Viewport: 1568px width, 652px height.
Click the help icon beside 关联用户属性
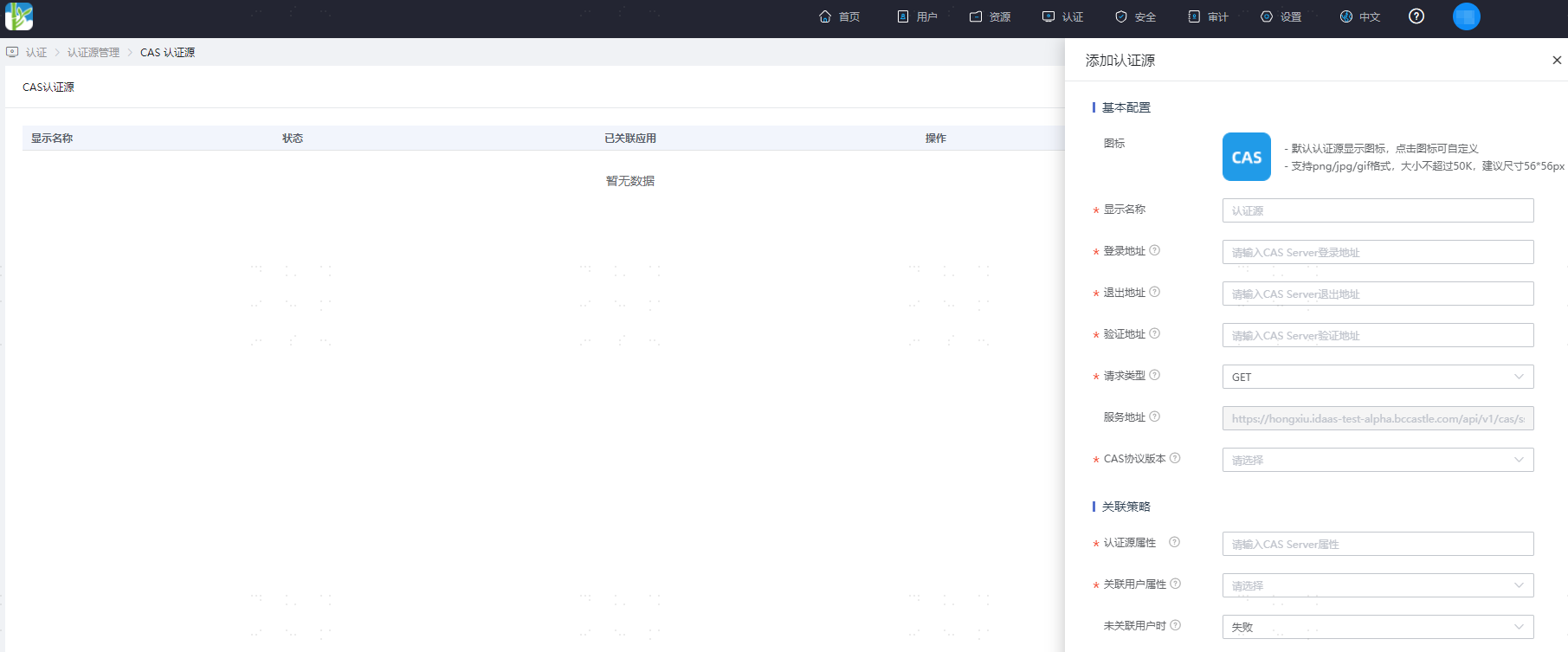tap(1175, 584)
